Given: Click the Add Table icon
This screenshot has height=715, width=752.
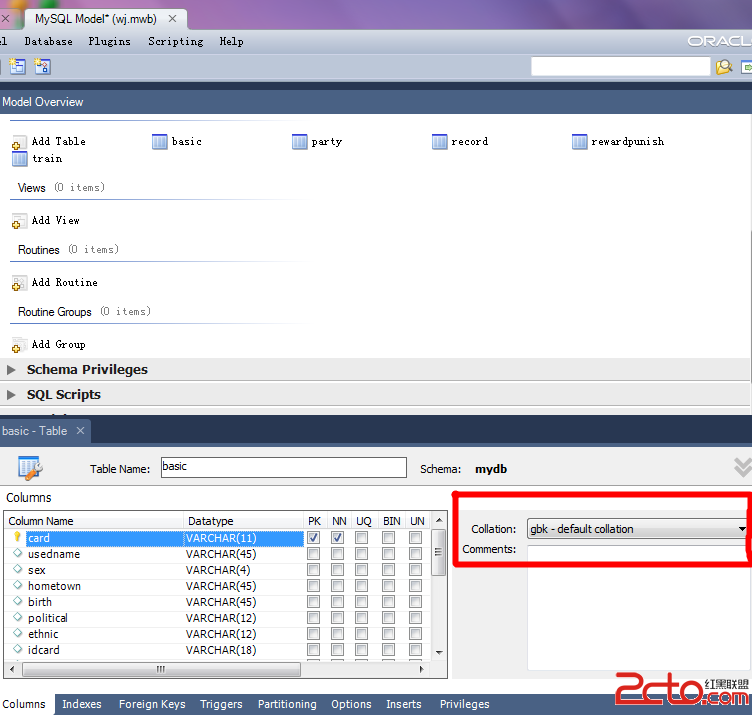Looking at the screenshot, I should (19, 142).
